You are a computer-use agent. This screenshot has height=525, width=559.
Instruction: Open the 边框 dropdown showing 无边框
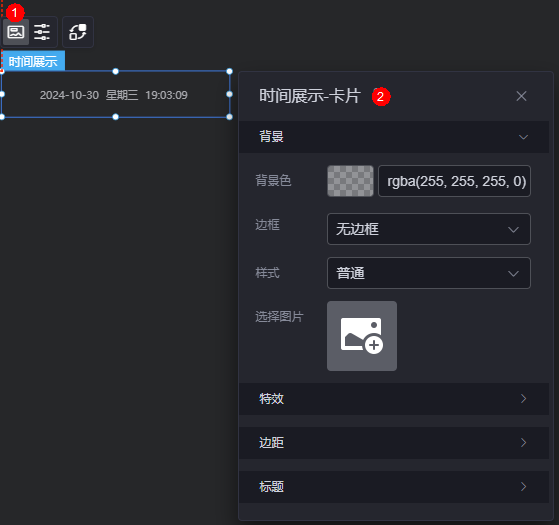click(x=429, y=229)
